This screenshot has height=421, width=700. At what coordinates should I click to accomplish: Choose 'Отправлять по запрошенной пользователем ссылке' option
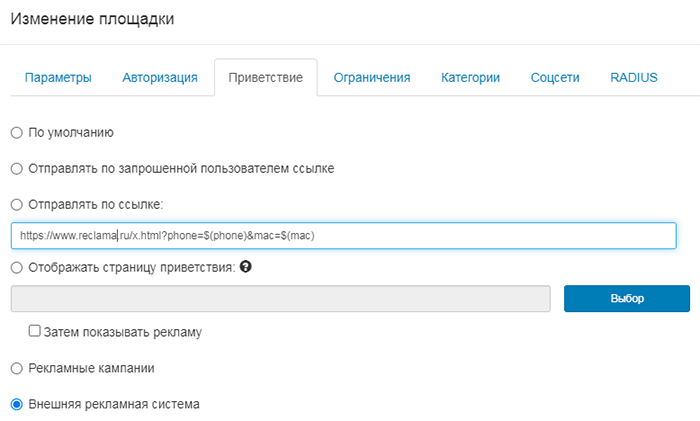pos(15,168)
